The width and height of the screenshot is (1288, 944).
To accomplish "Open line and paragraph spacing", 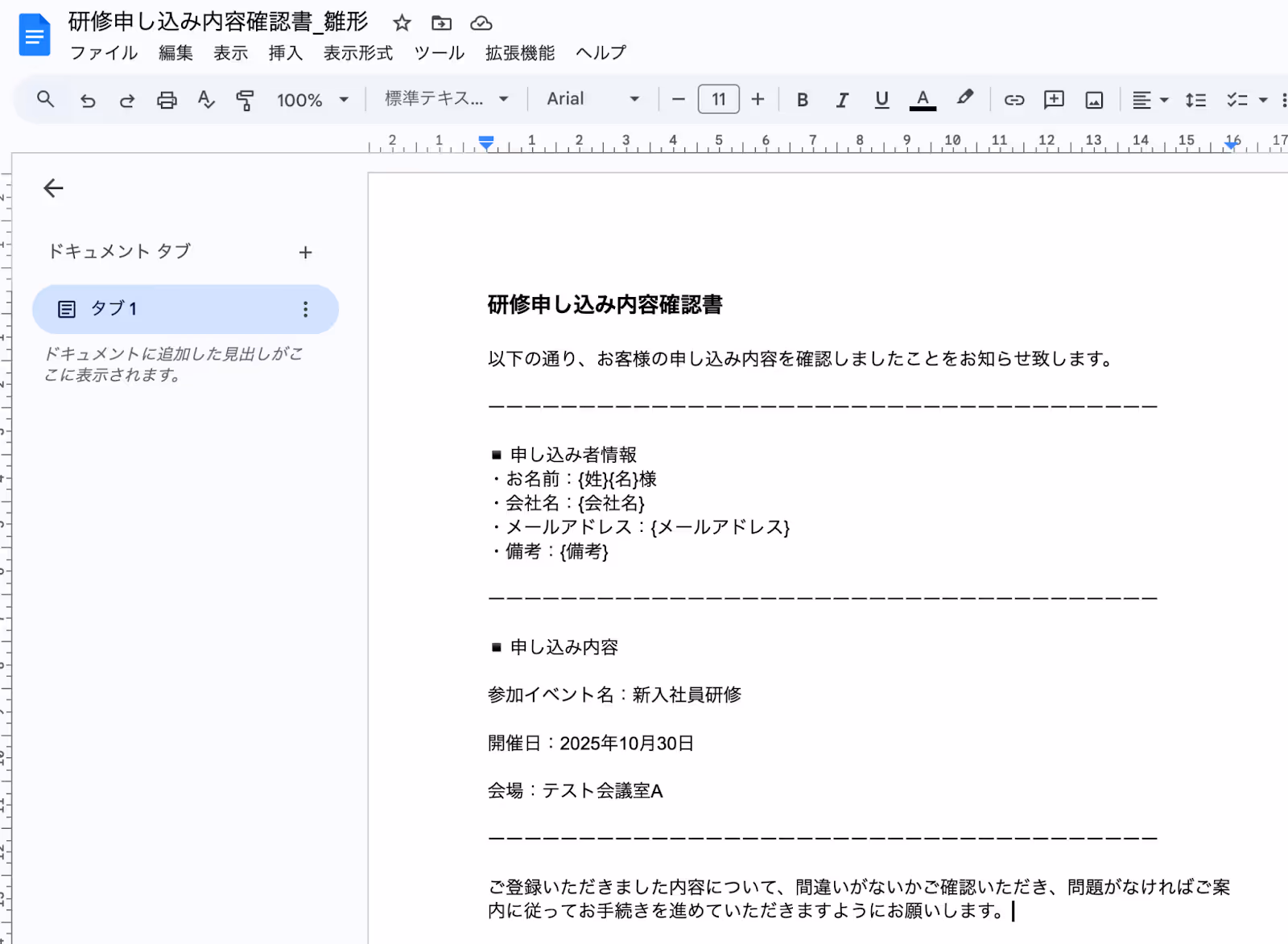I will point(1195,100).
